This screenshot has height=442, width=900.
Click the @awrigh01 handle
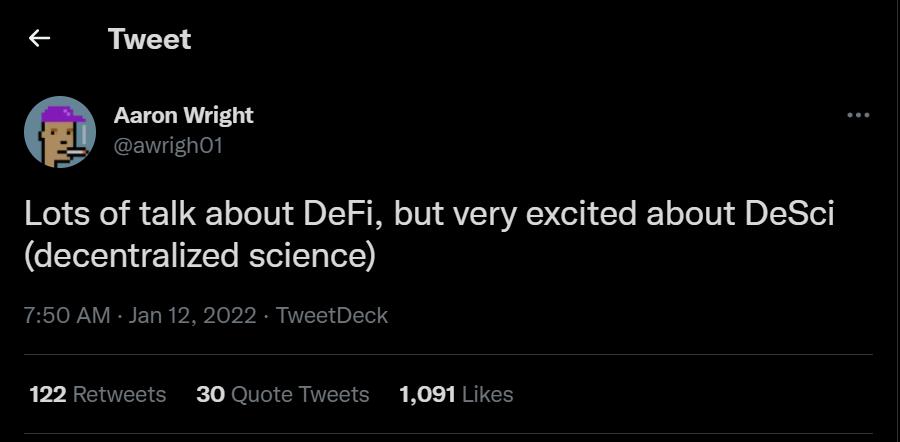tap(169, 146)
